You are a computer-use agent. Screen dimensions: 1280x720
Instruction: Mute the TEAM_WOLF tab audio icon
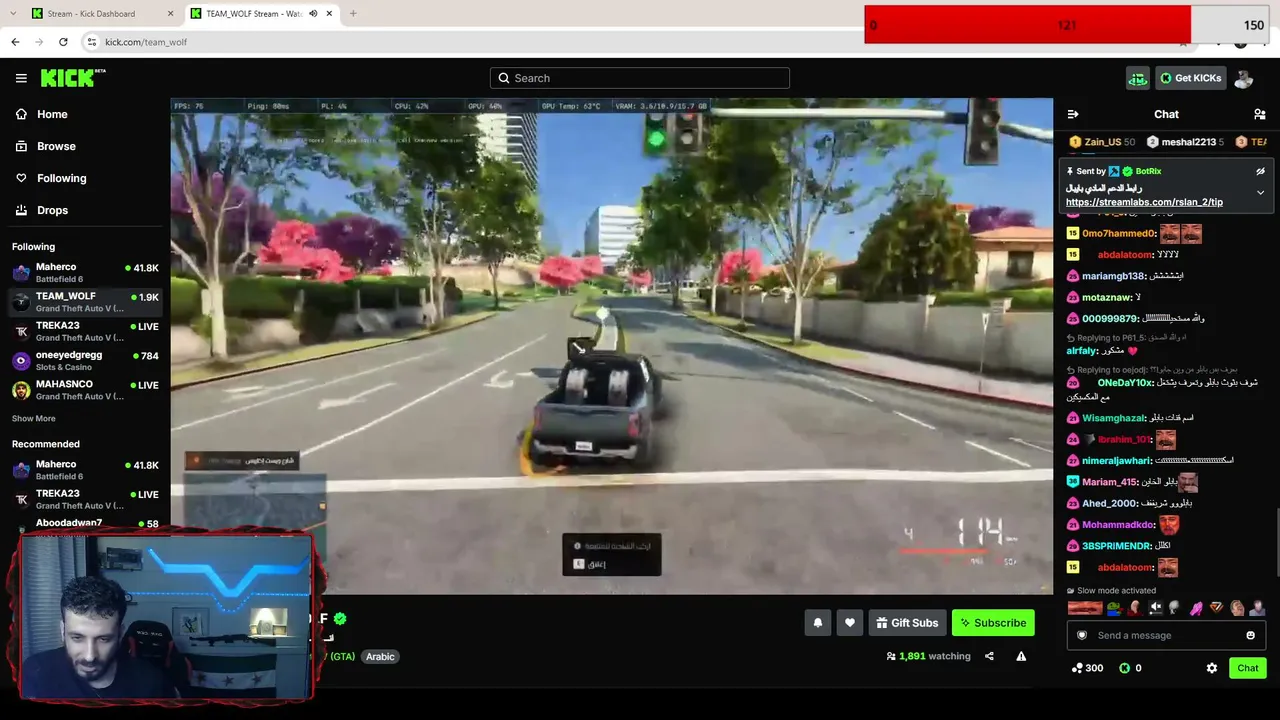click(313, 14)
